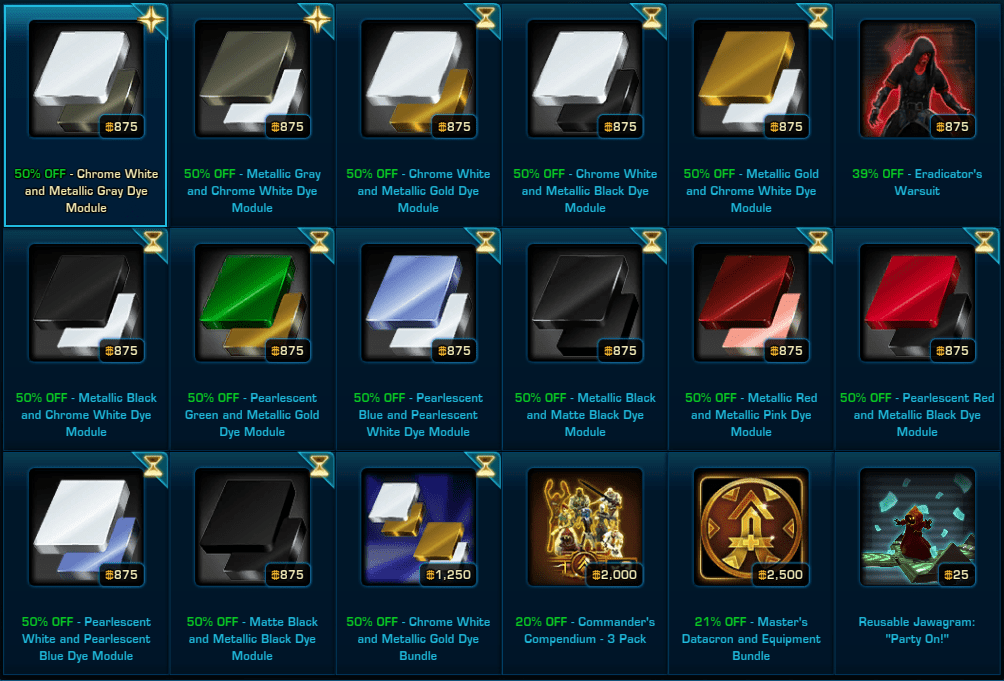The width and height of the screenshot is (1004, 681).
Task: Click the Metallic Red and Metallic Pink dye icon
Action: (x=751, y=303)
